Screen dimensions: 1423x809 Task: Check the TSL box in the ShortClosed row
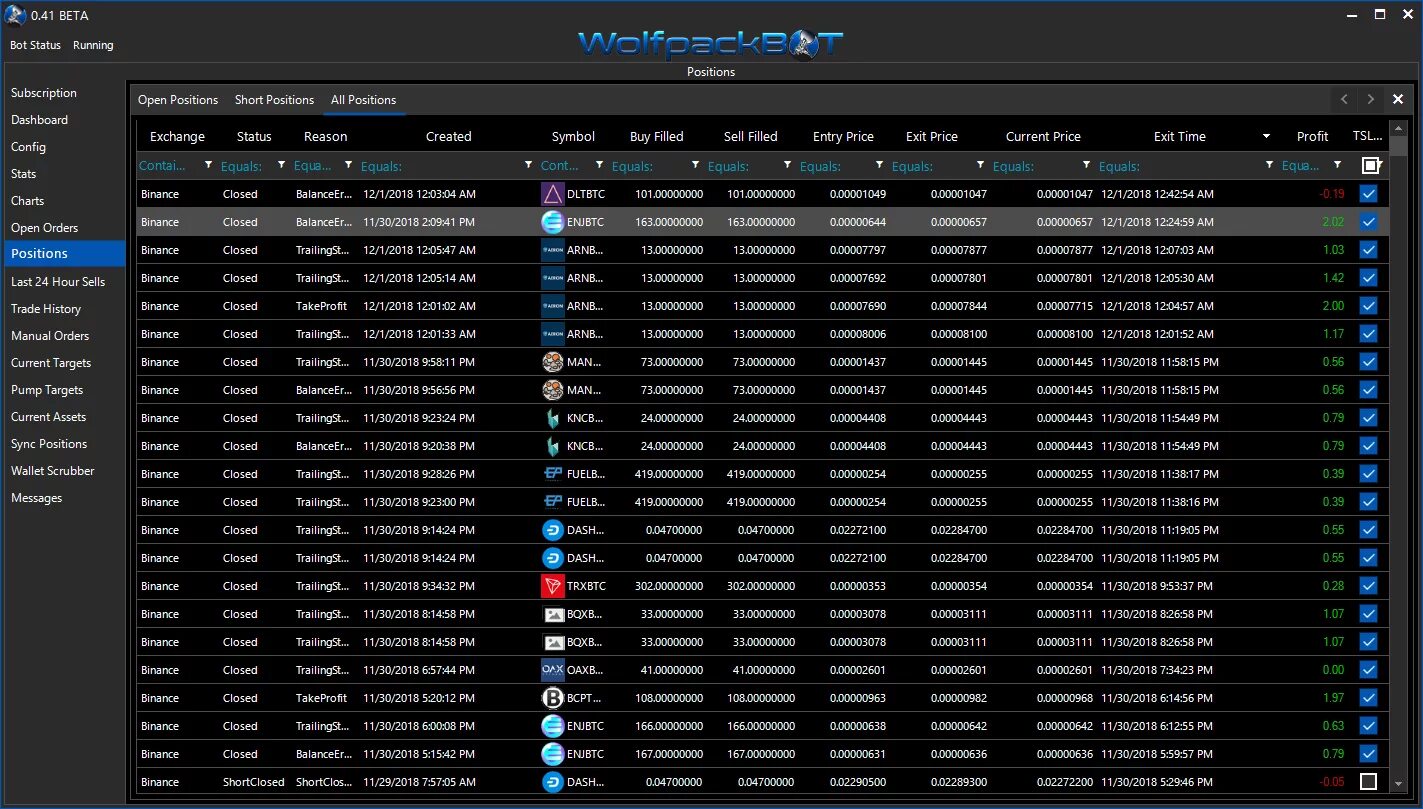pos(1369,782)
